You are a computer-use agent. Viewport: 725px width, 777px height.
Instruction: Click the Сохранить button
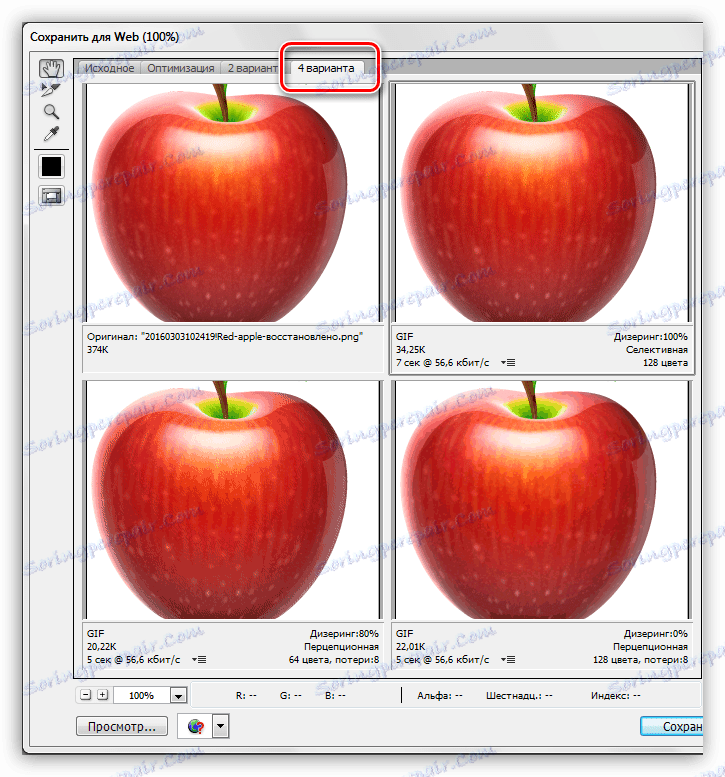coord(672,726)
